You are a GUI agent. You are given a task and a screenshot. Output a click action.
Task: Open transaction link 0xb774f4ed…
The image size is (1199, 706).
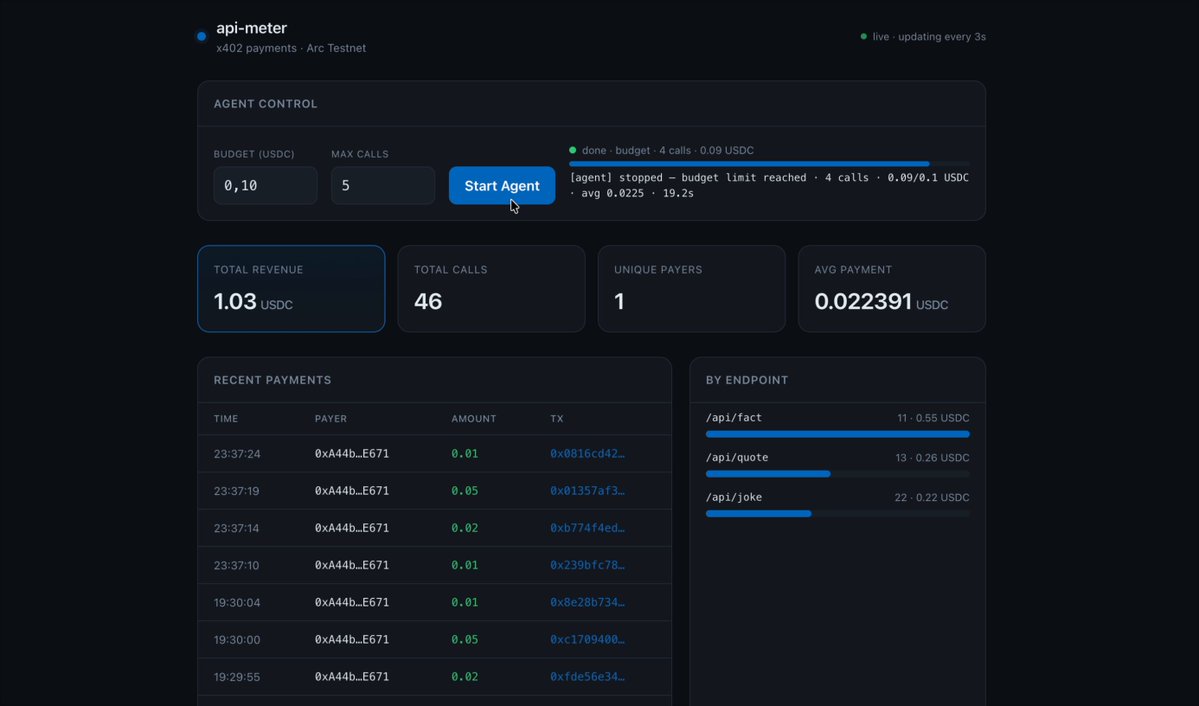587,528
